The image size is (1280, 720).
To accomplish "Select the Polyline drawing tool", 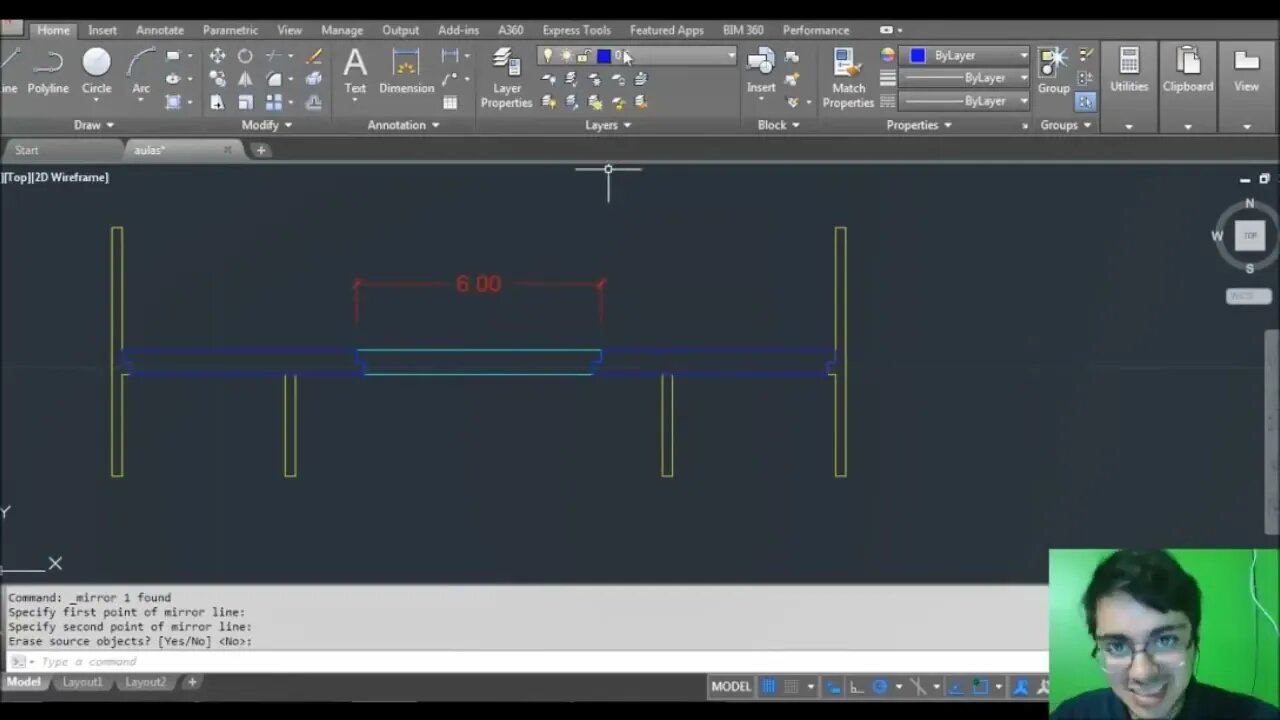I will [x=48, y=71].
